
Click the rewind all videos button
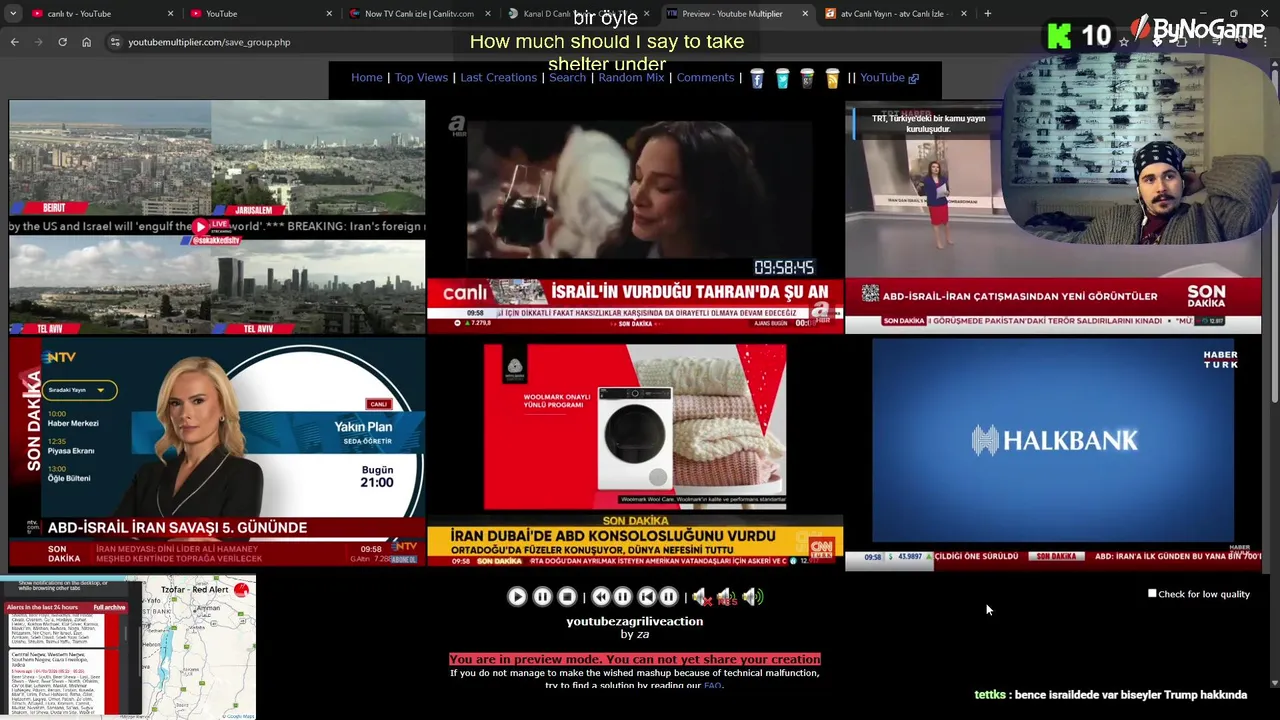601,597
